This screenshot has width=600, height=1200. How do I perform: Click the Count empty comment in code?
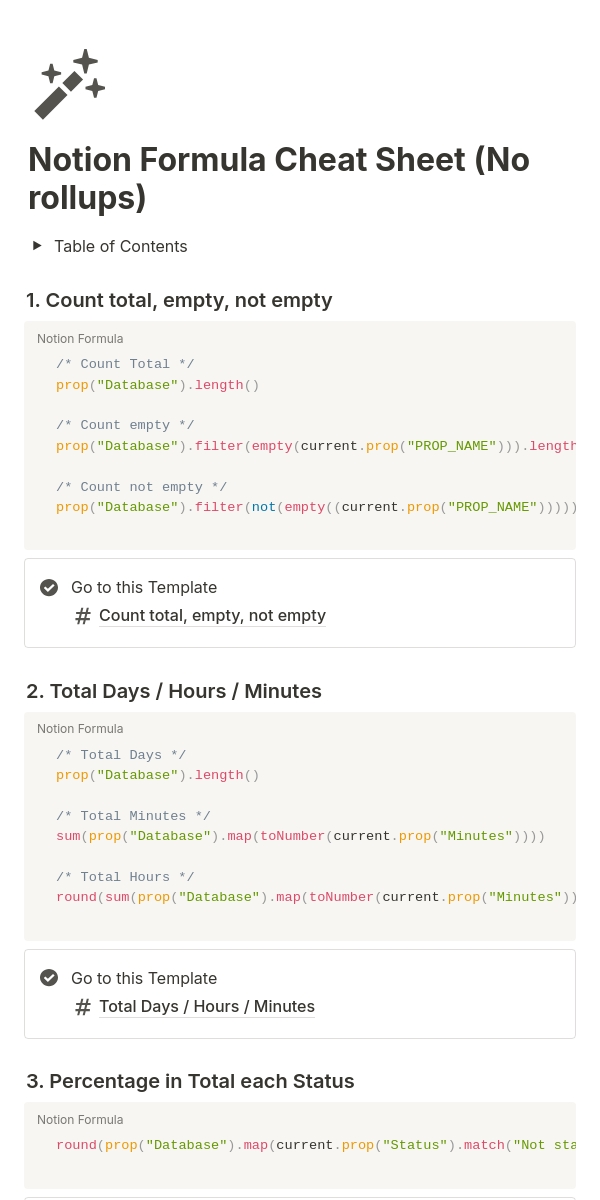click(x=125, y=425)
